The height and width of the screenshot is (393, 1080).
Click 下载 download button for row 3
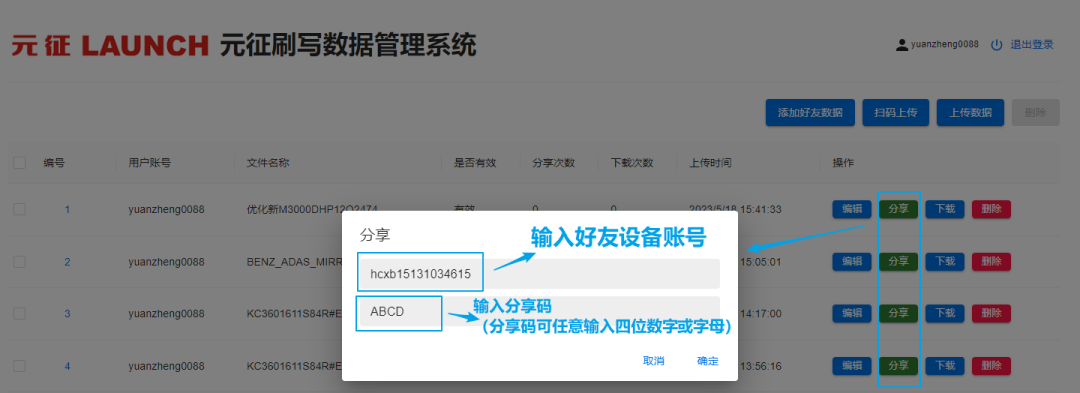click(x=945, y=314)
